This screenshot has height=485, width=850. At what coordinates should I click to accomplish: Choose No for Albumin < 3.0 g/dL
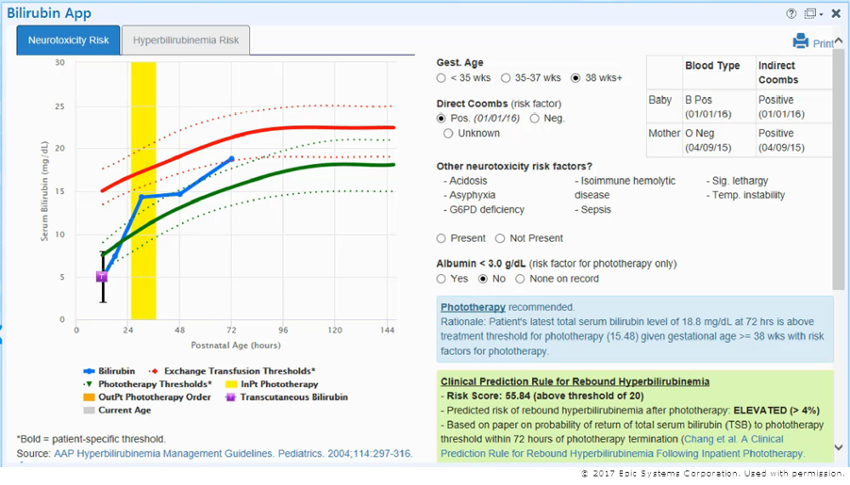482,279
